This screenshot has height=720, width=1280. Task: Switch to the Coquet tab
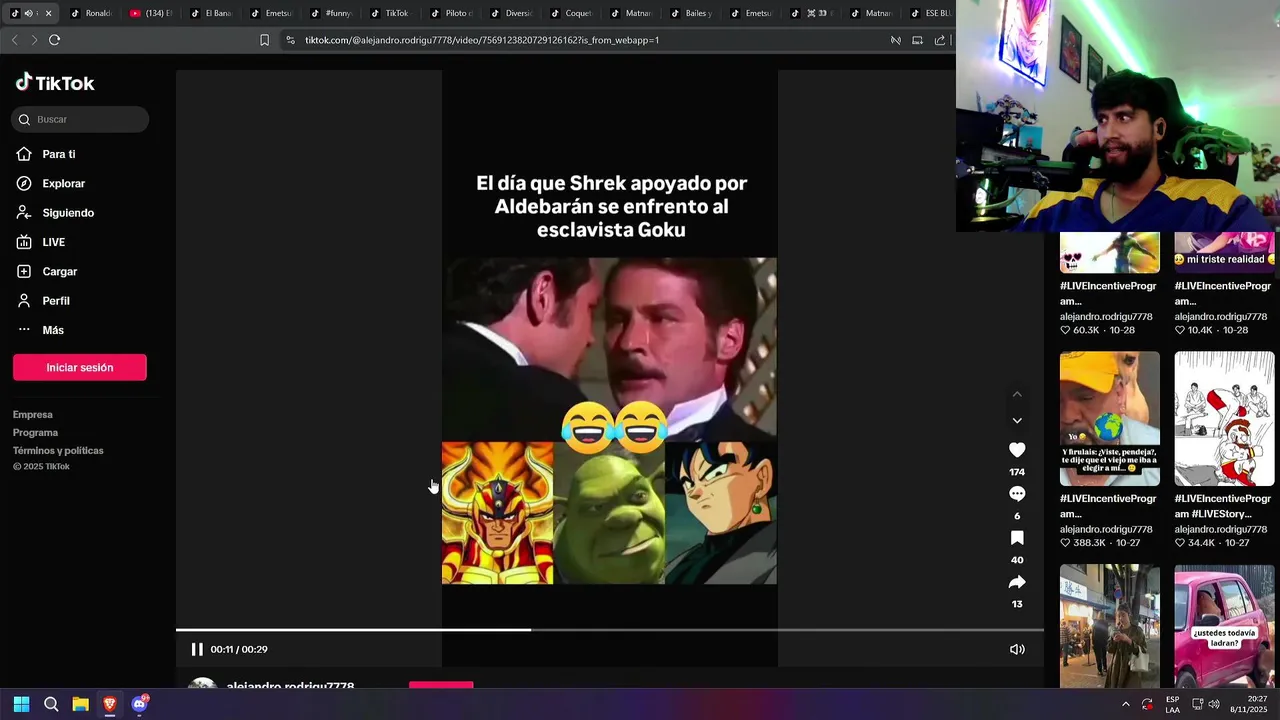pos(572,13)
